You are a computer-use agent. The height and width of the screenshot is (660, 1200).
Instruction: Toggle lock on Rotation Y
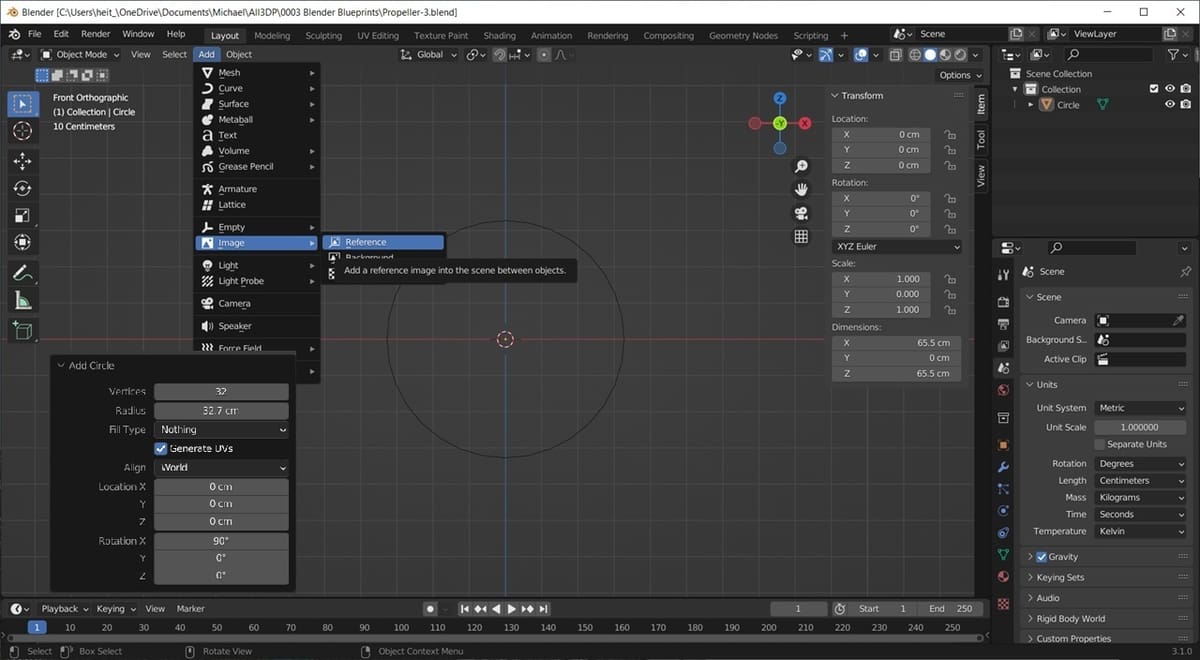click(x=949, y=214)
